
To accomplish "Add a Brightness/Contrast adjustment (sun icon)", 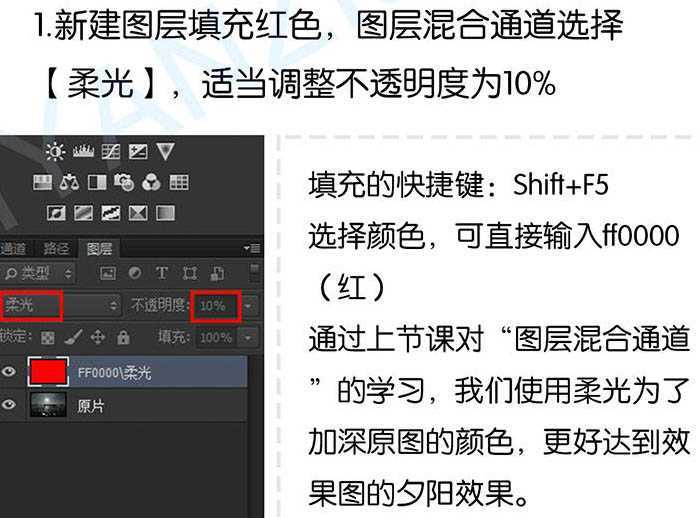I will [x=55, y=152].
